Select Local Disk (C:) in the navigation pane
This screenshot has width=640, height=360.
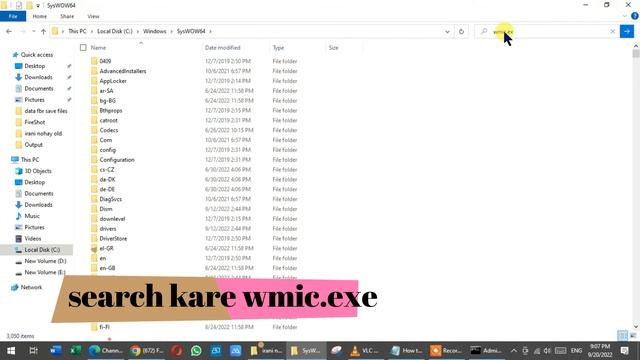[42, 250]
